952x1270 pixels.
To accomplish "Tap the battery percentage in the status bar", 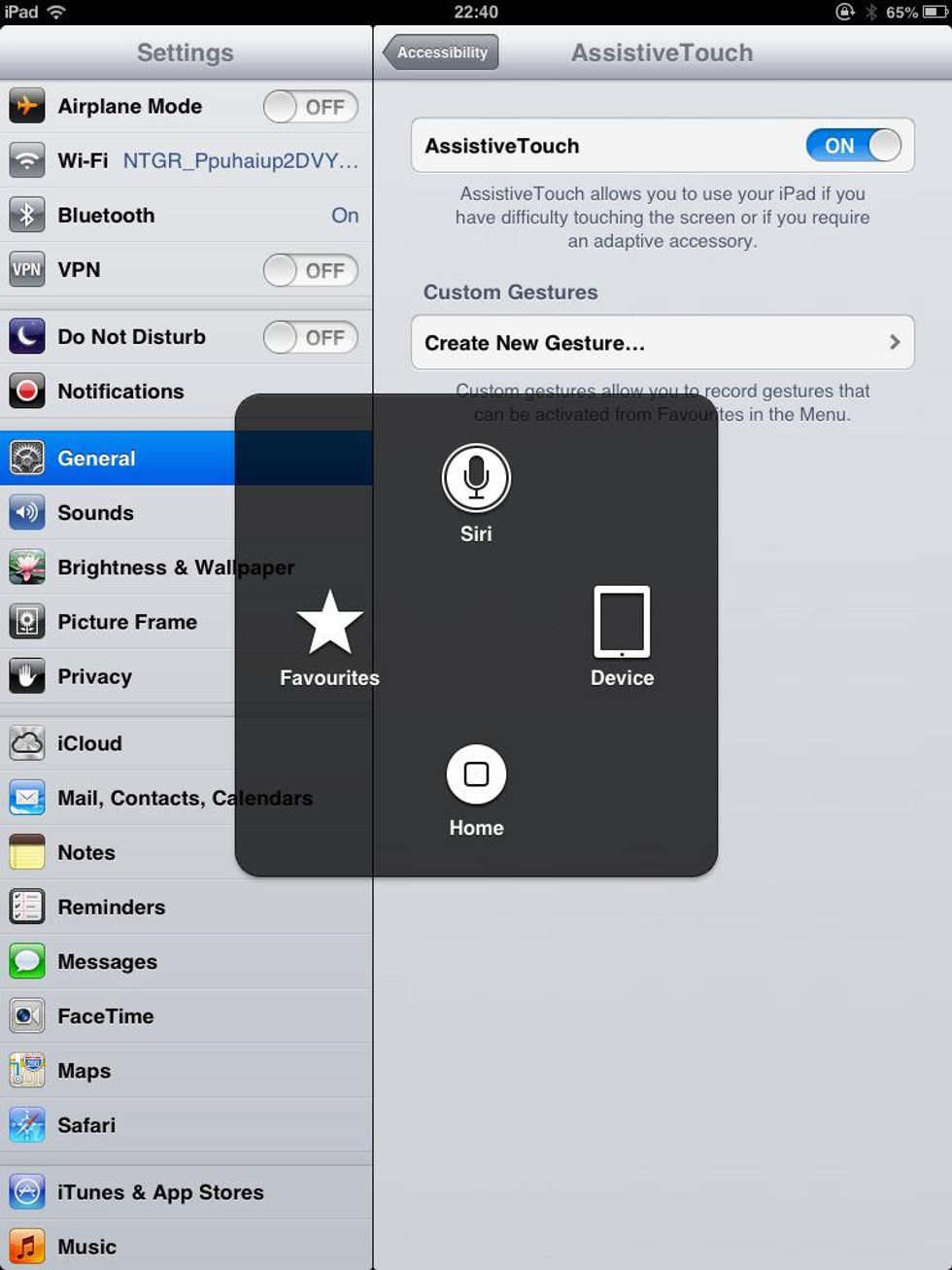I will (901, 12).
